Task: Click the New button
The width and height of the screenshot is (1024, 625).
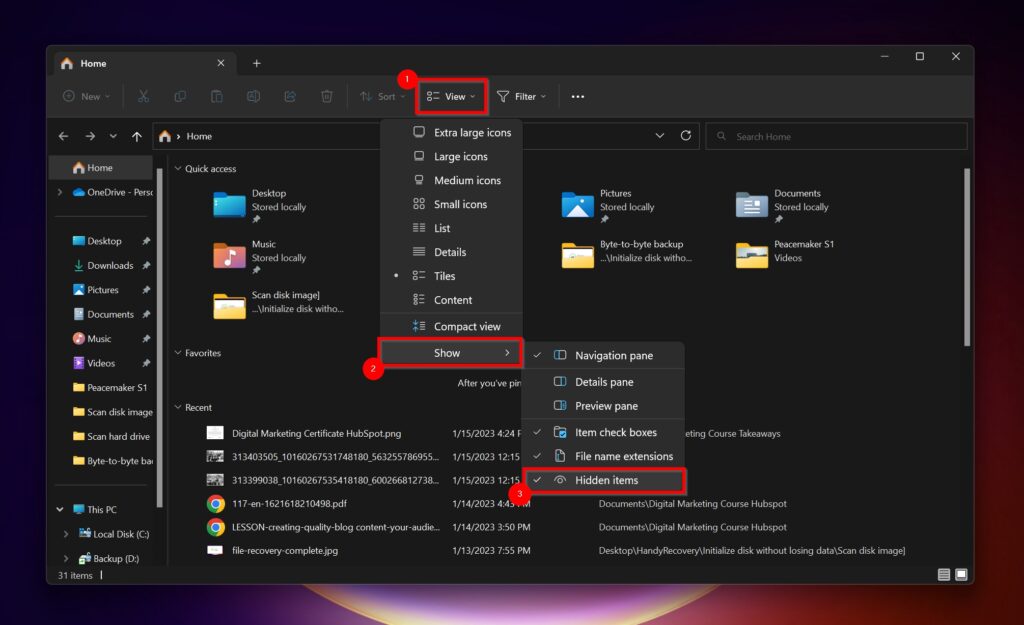Action: pyautogui.click(x=86, y=96)
